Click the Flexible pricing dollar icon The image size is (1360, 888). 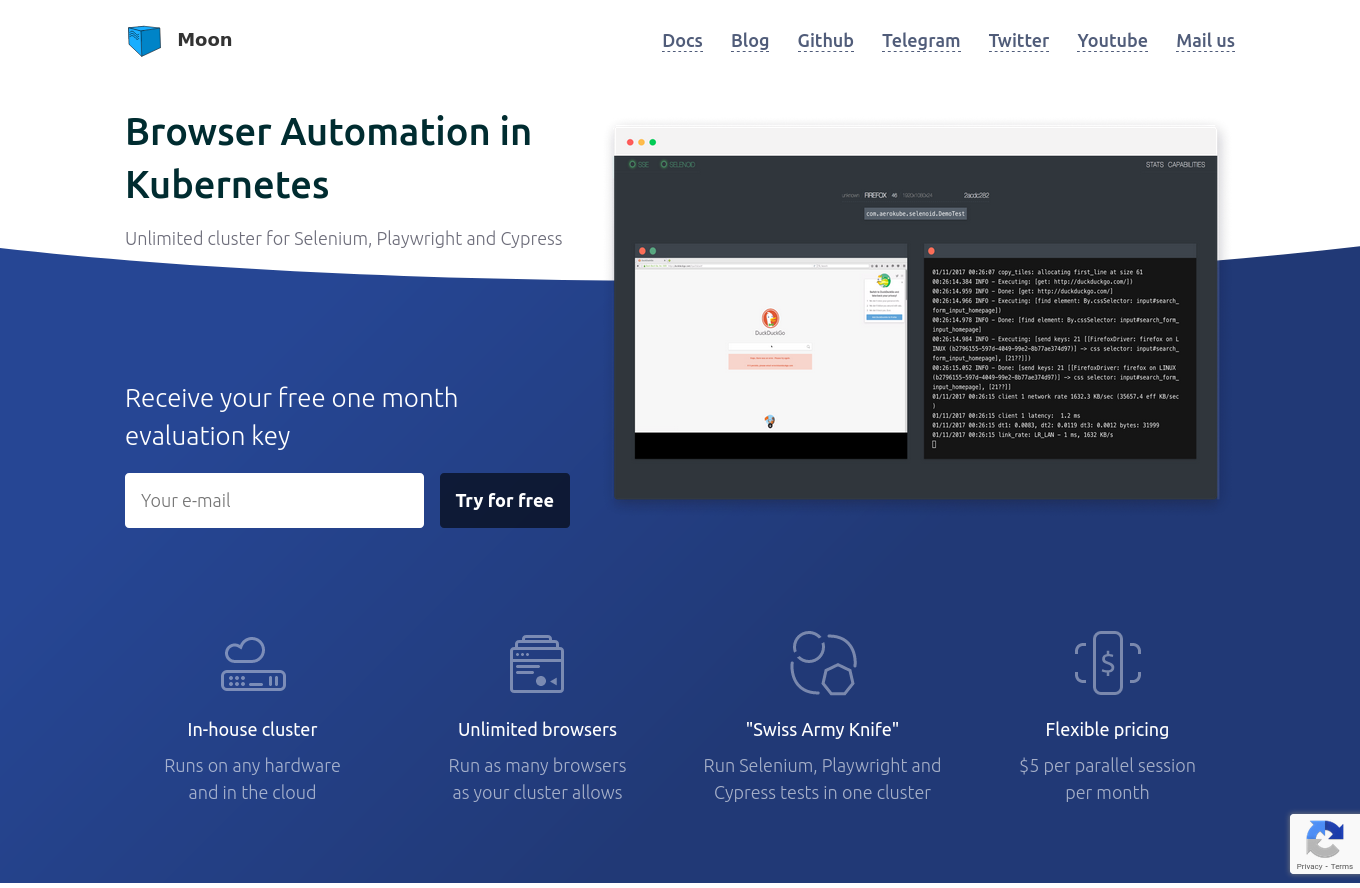tap(1107, 663)
